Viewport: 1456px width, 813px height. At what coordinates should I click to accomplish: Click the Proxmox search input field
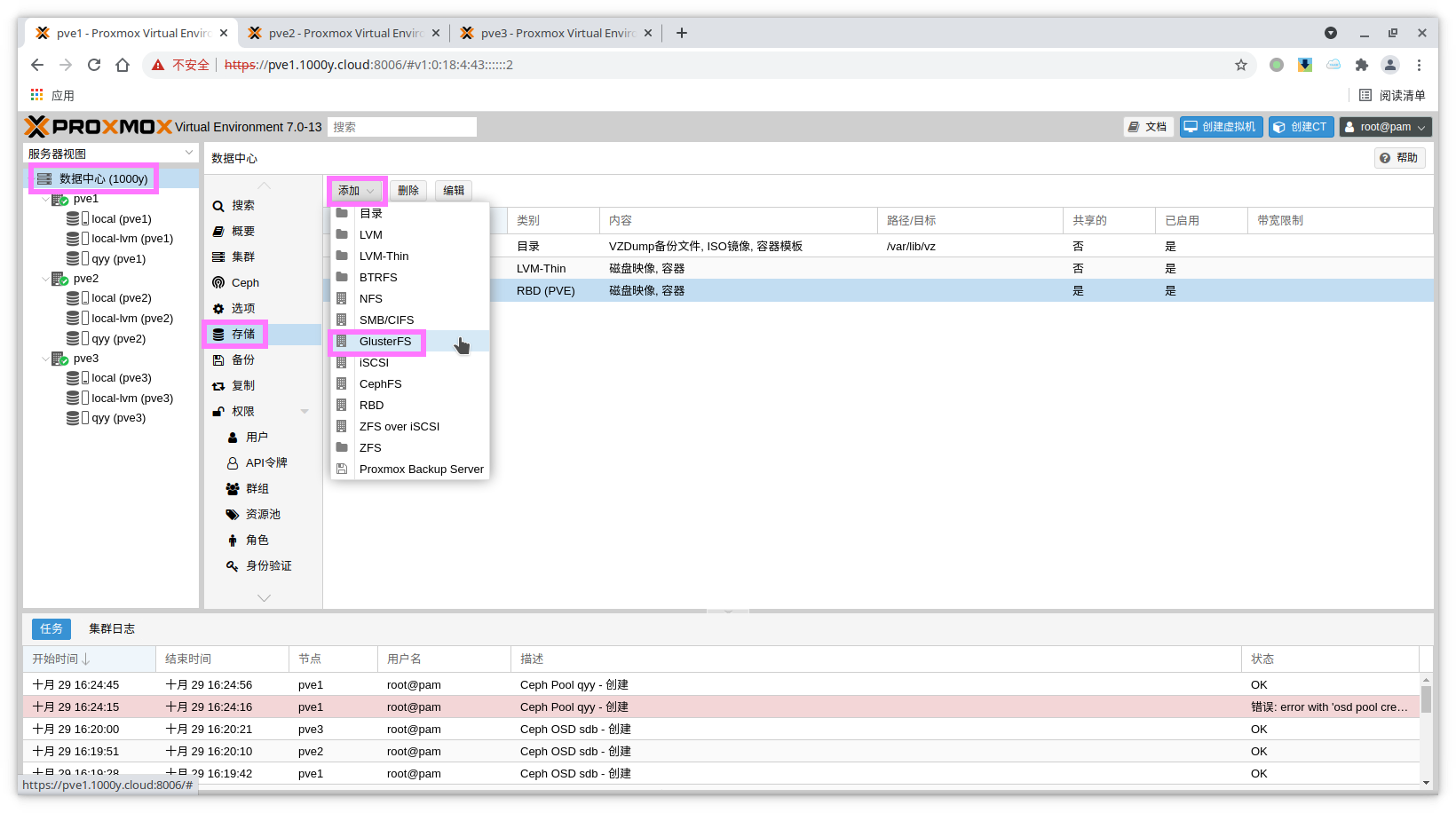click(402, 127)
